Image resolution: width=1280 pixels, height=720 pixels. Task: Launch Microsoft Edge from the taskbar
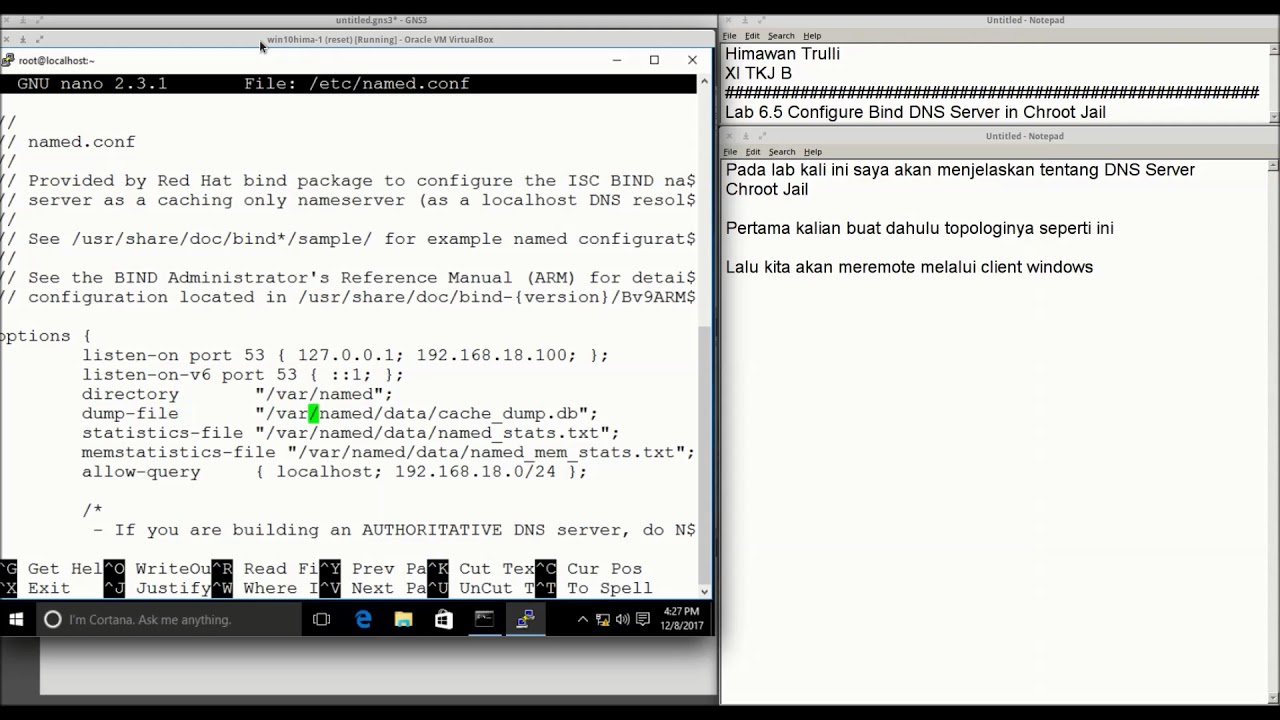pyautogui.click(x=363, y=620)
